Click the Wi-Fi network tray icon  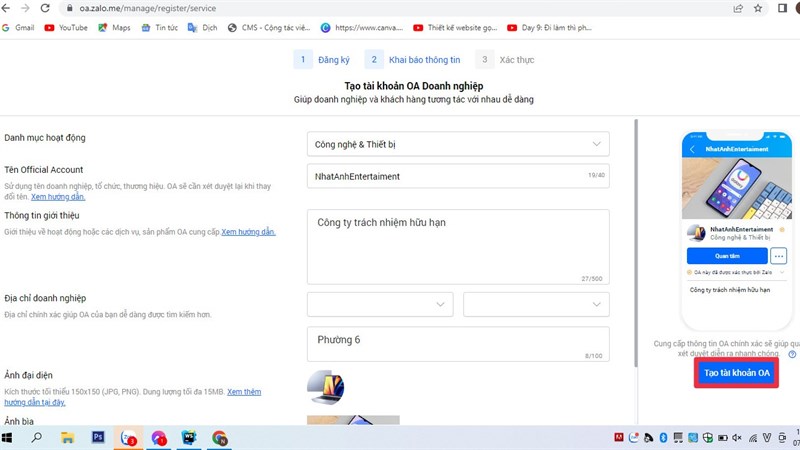pos(753,438)
